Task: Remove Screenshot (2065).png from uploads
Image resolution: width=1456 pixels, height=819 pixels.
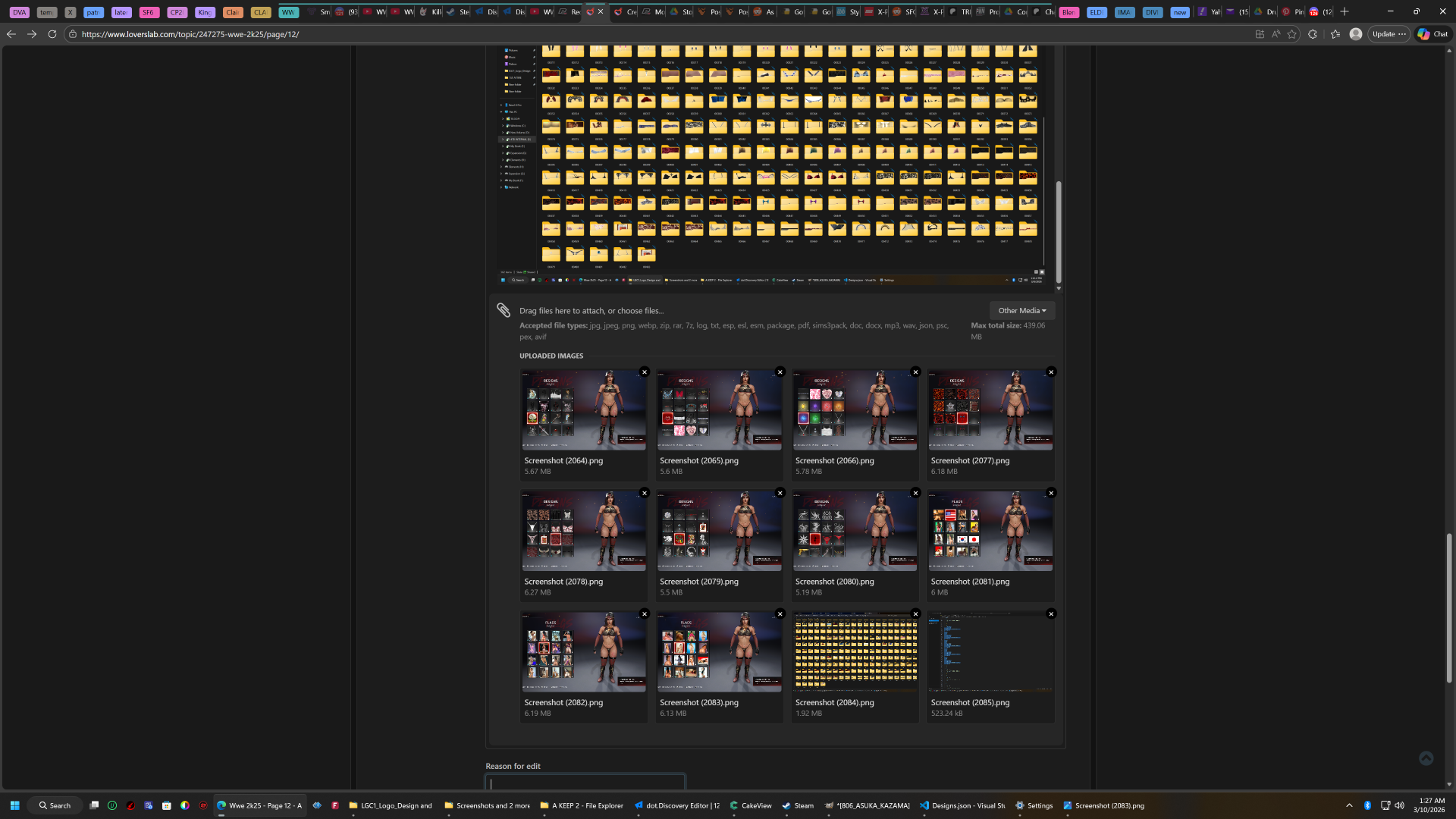Action: click(780, 372)
